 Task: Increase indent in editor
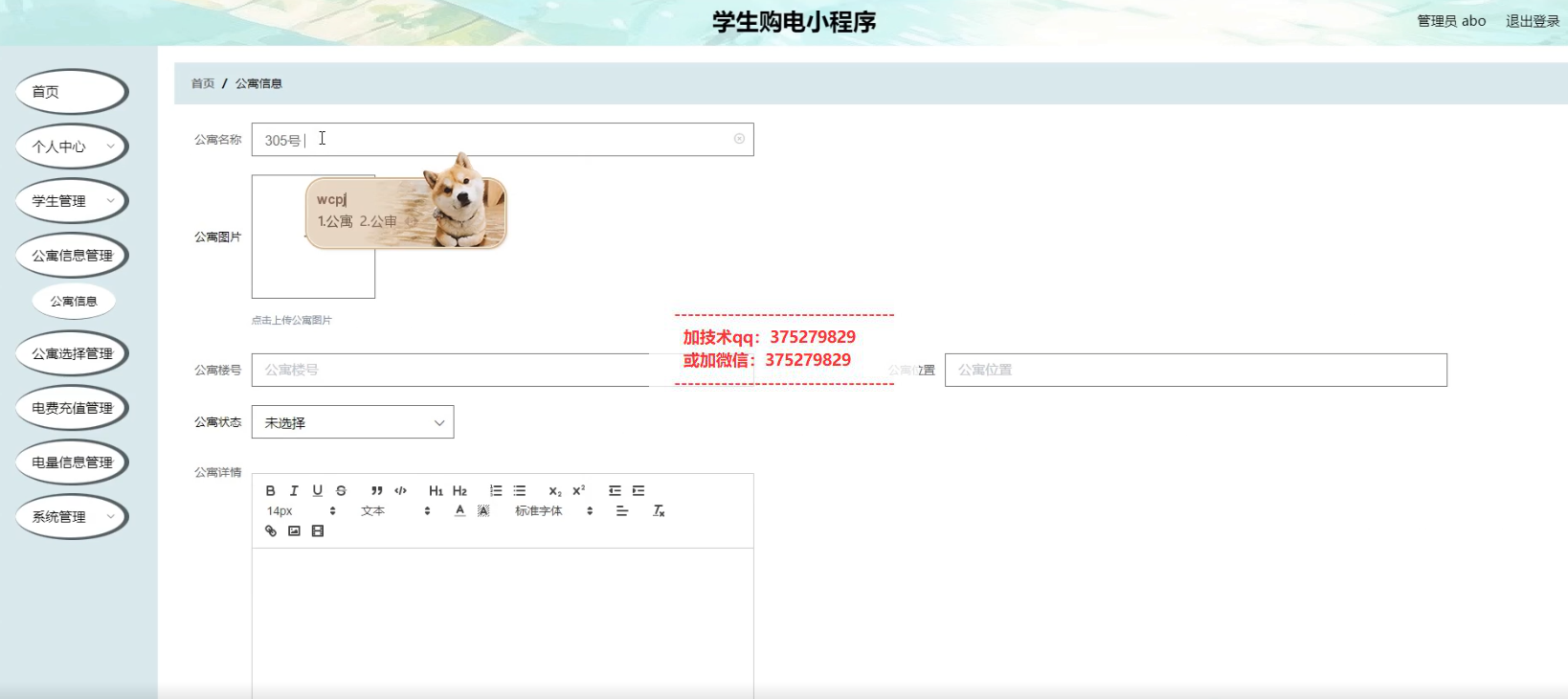[x=638, y=490]
